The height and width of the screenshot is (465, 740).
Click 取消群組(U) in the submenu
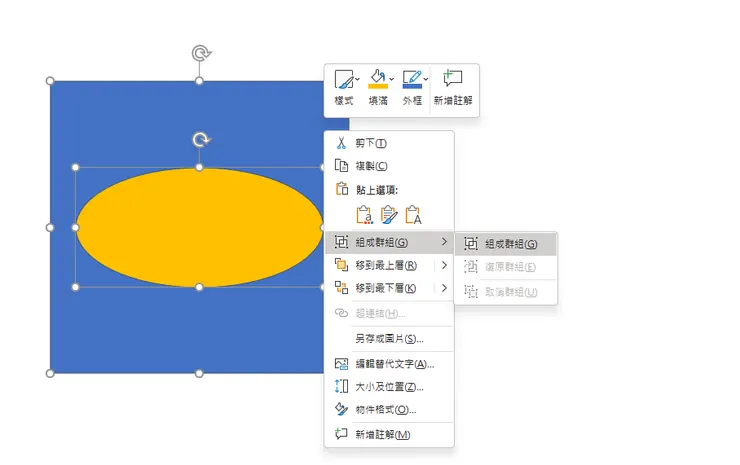(x=506, y=292)
